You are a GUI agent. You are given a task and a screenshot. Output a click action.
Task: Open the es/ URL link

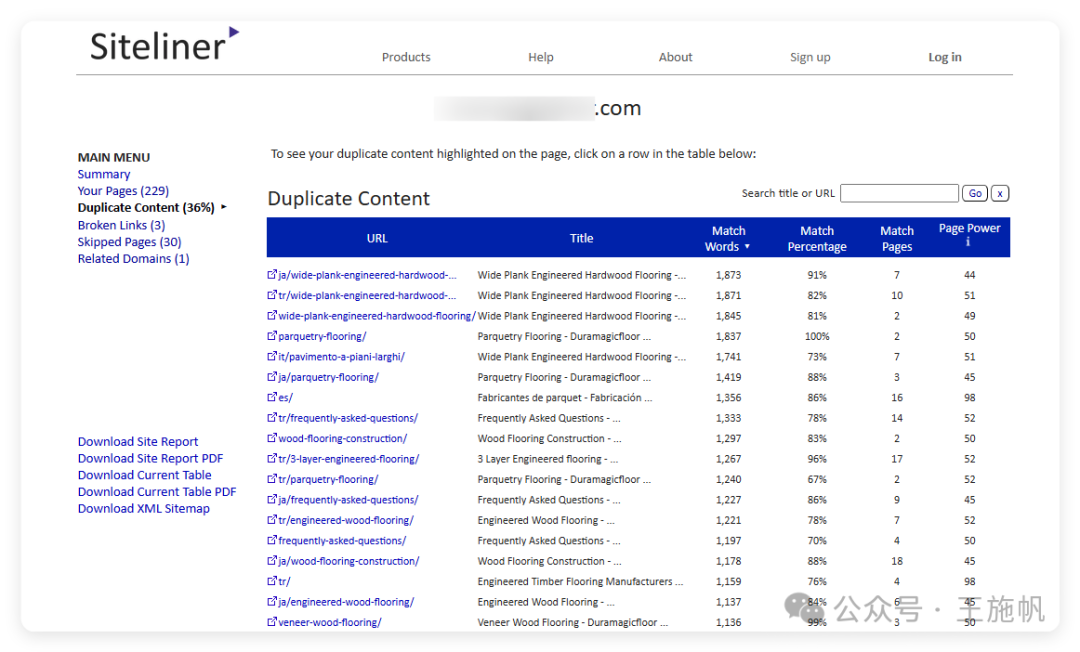click(x=285, y=397)
